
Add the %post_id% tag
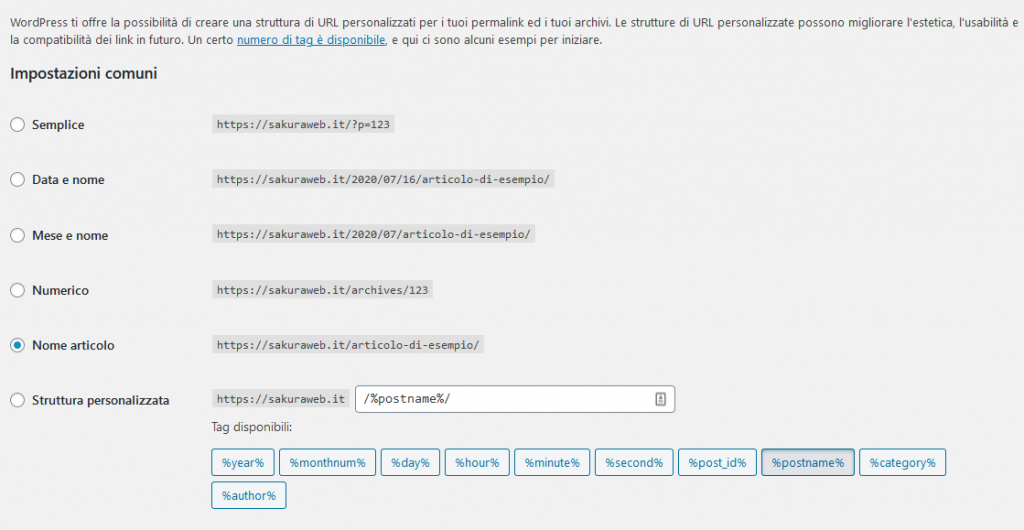pos(717,463)
